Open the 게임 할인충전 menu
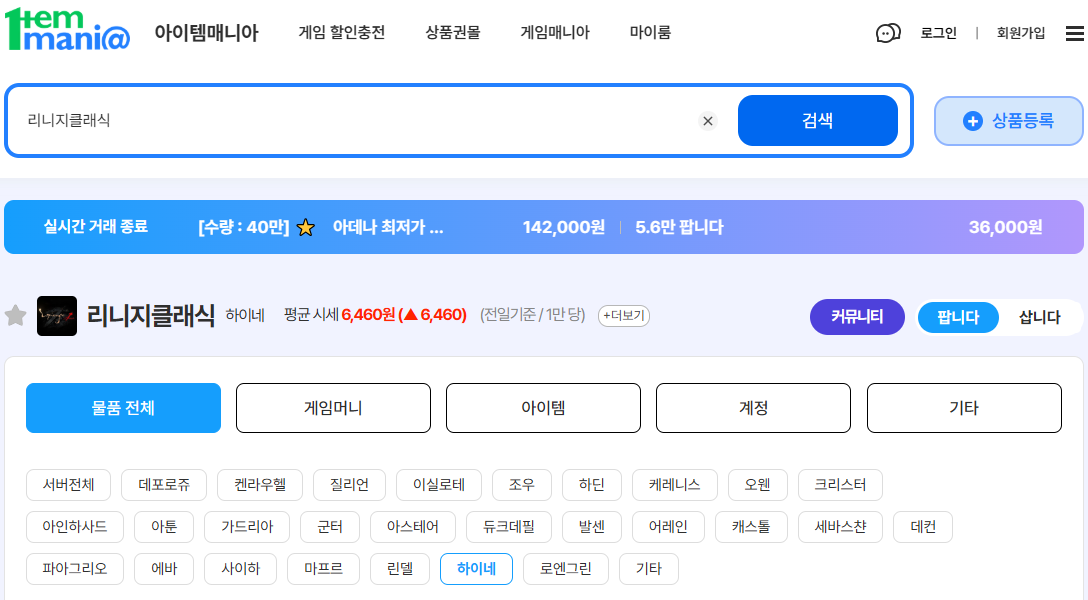Image resolution: width=1088 pixels, height=600 pixels. pyautogui.click(x=341, y=33)
